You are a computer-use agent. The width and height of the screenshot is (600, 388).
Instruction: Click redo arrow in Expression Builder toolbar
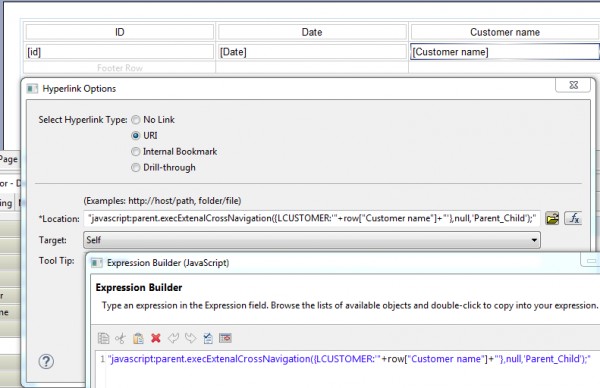pos(191,338)
